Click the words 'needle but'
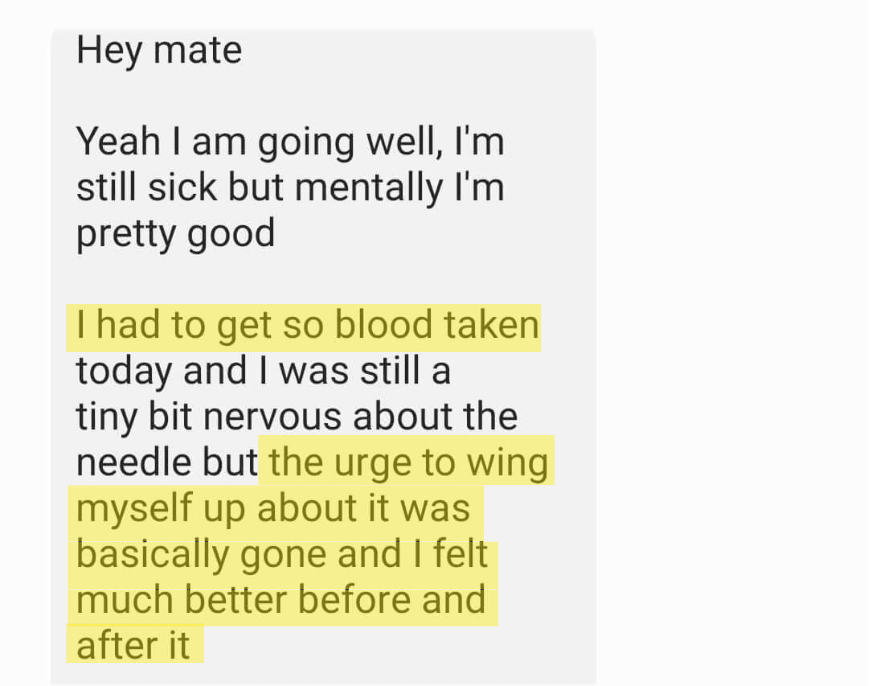This screenshot has width=883, height=686. [x=167, y=462]
